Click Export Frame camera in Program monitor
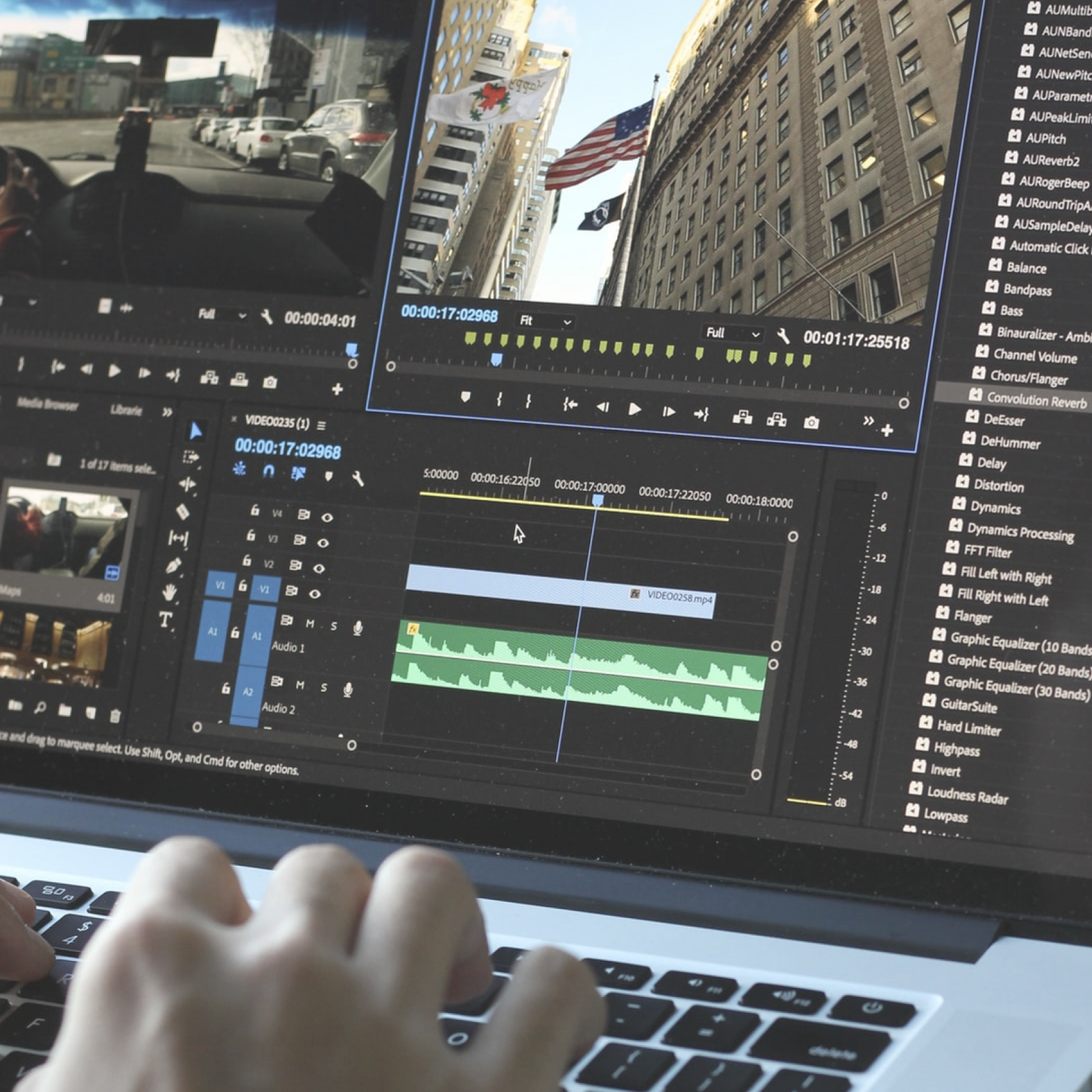Viewport: 1092px width, 1092px height. (811, 422)
